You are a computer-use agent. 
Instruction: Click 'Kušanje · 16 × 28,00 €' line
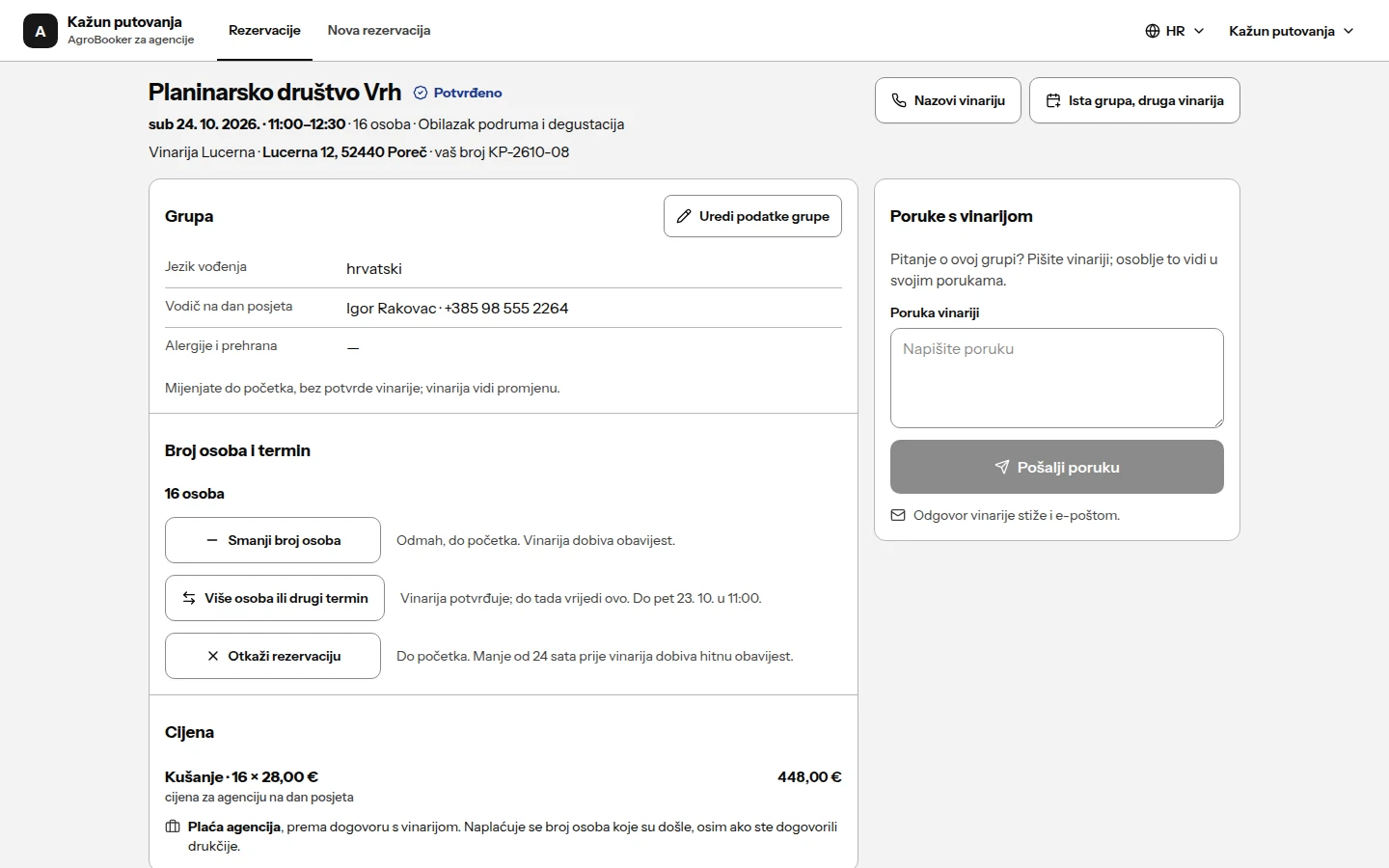(x=241, y=777)
